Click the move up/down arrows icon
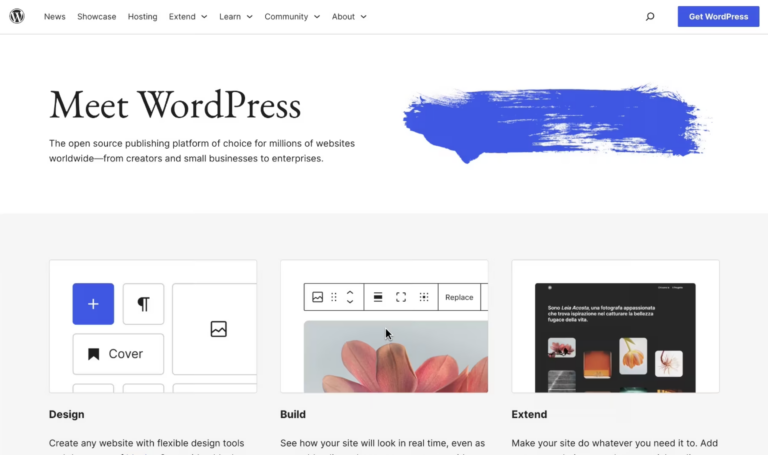This screenshot has width=768, height=455. (350, 297)
